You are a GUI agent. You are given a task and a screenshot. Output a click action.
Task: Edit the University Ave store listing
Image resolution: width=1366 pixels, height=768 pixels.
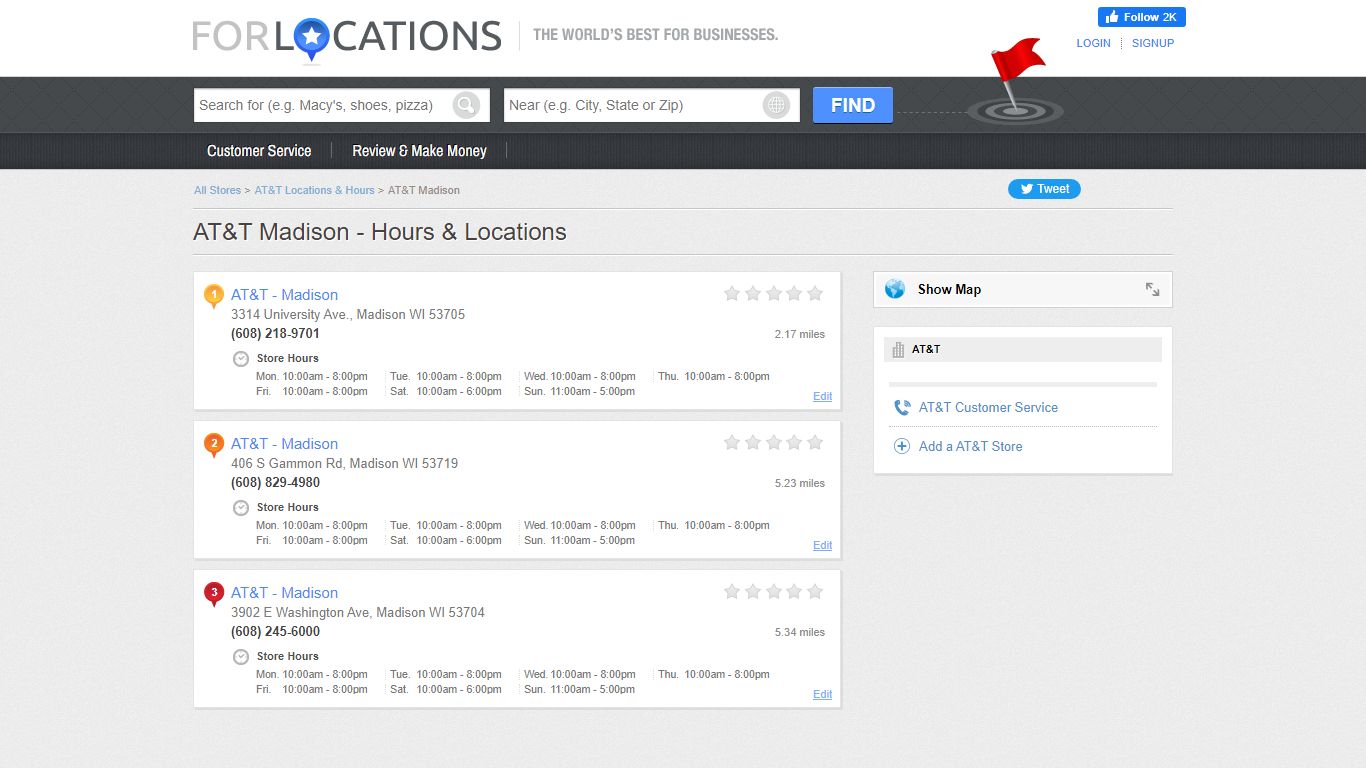coord(822,397)
